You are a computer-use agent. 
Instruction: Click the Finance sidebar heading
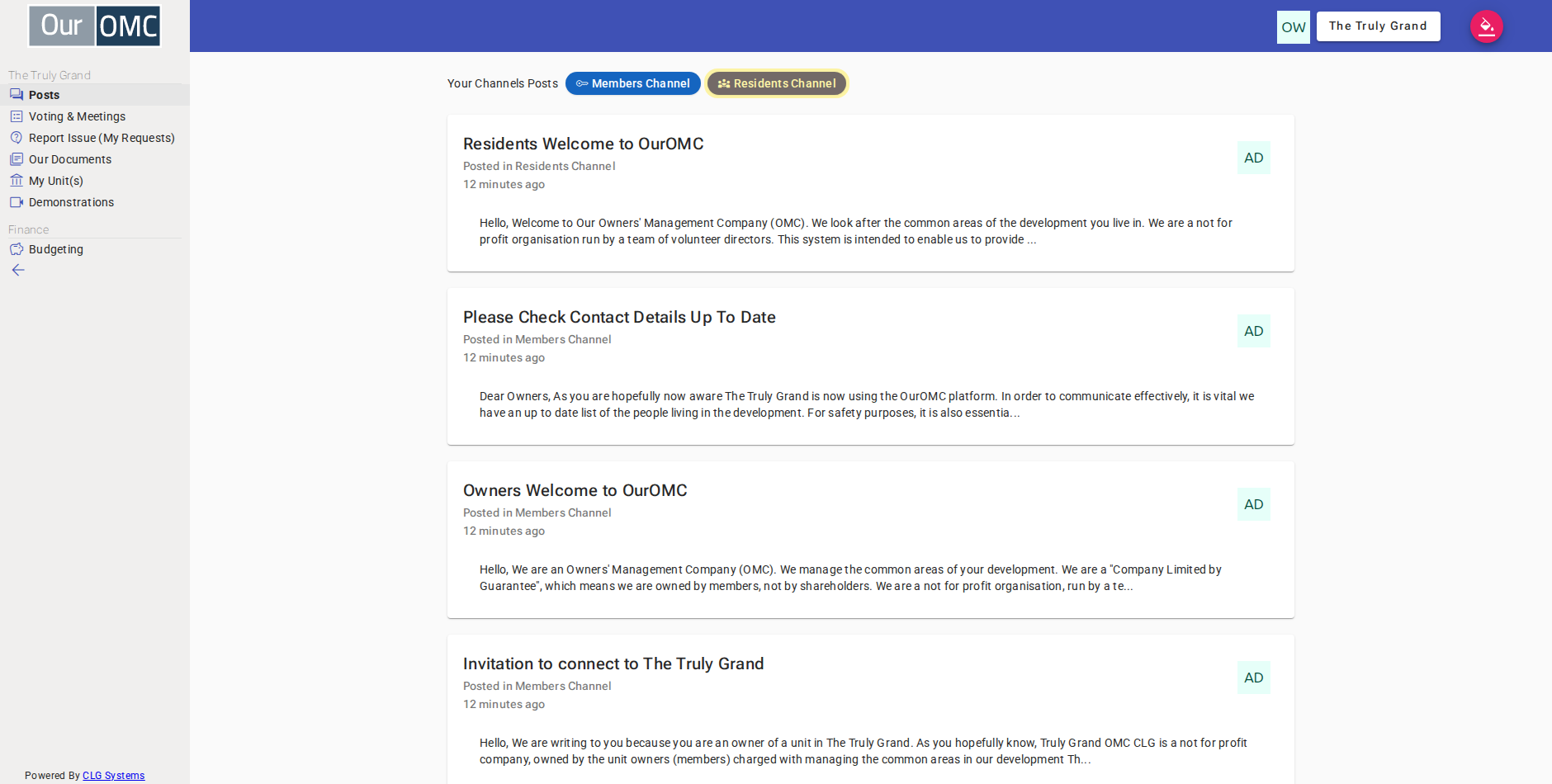coord(29,229)
